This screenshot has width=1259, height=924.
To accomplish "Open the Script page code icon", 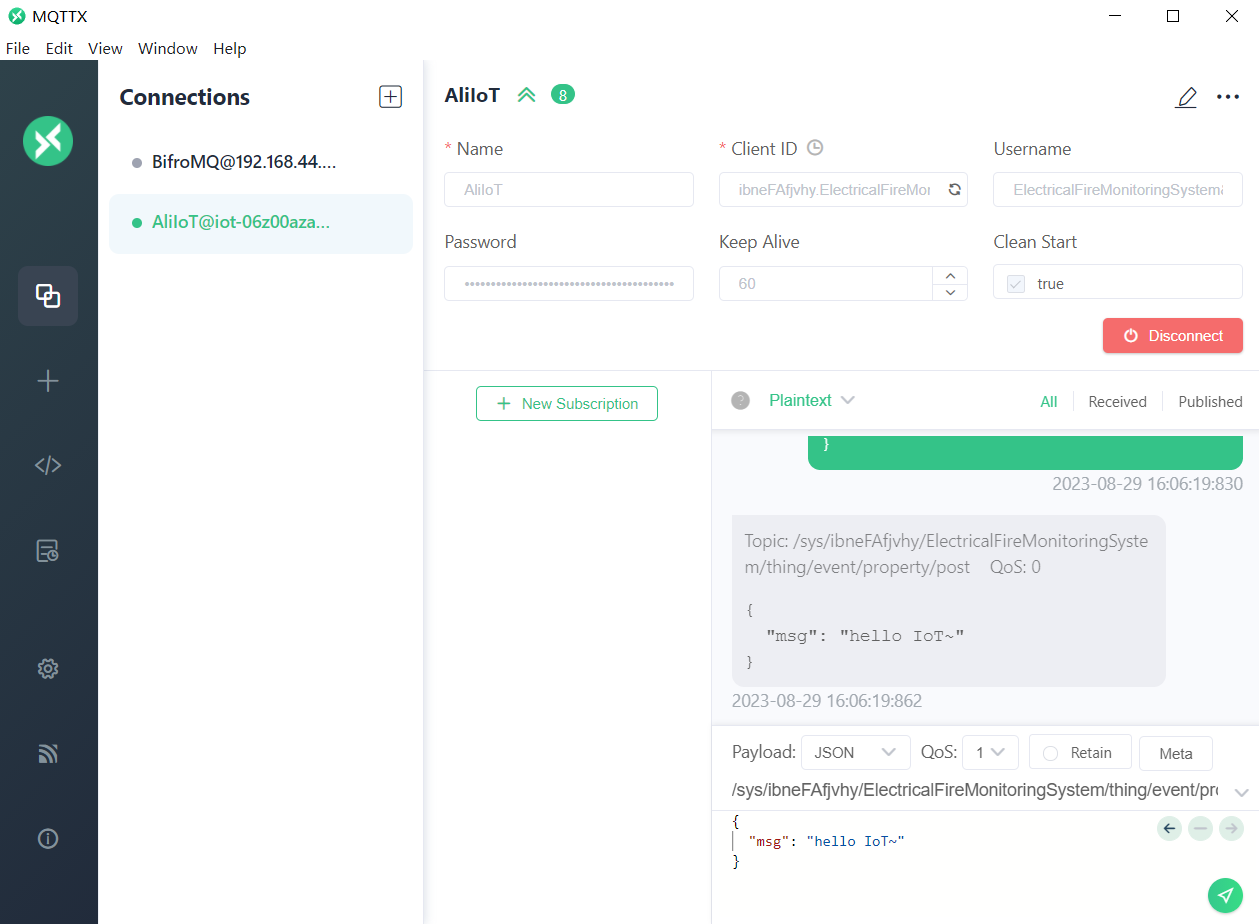I will (48, 465).
